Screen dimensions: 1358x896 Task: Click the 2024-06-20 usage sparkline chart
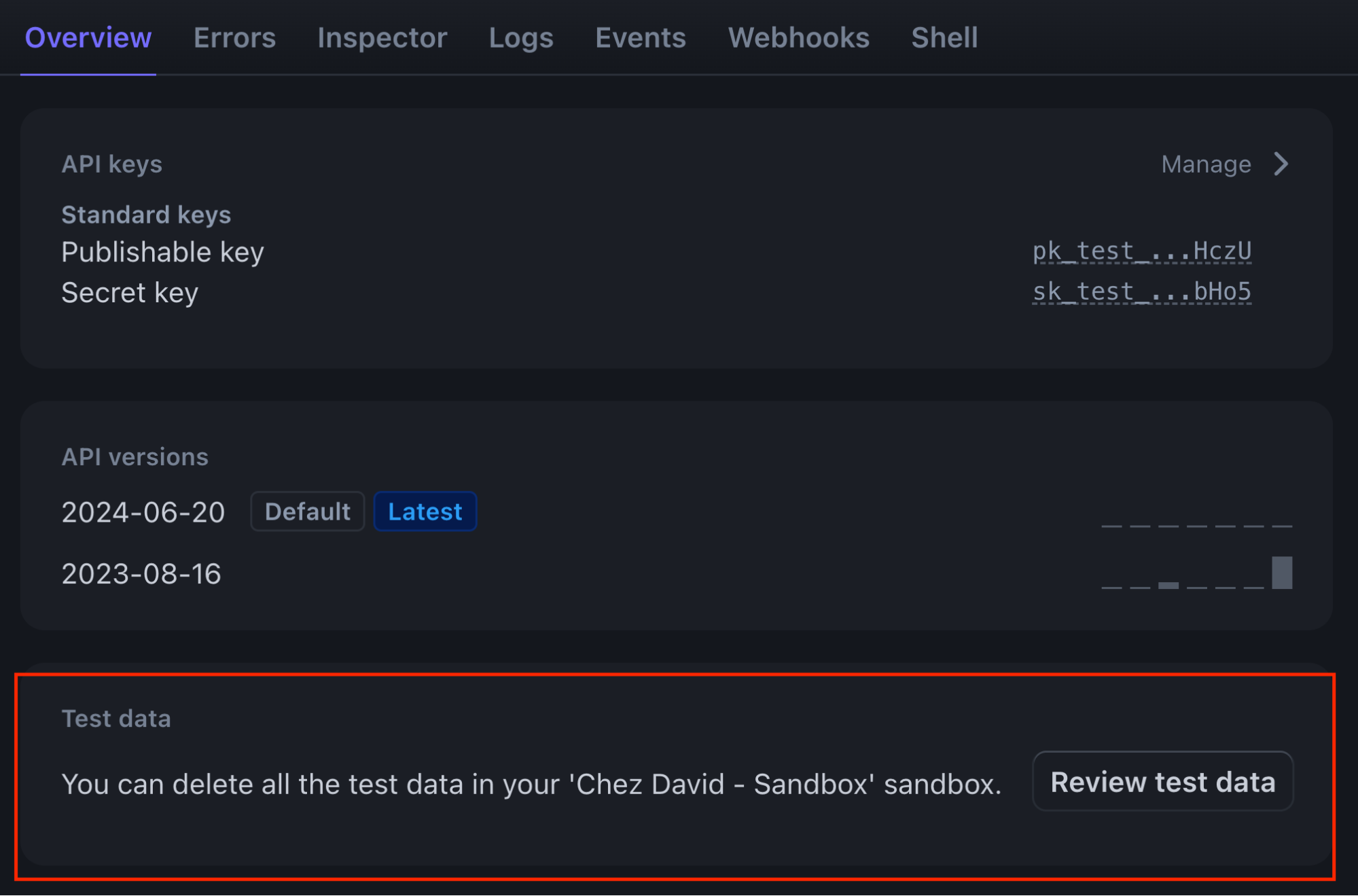[1196, 525]
